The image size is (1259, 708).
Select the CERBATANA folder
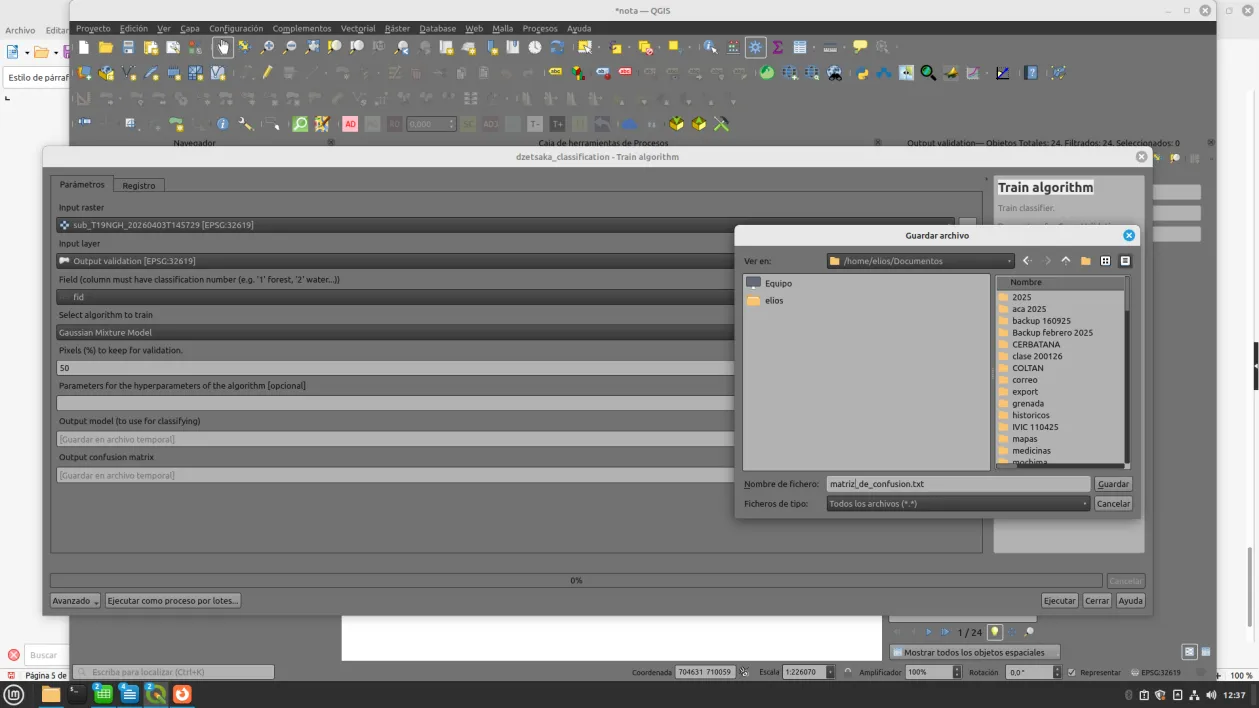[1036, 345]
